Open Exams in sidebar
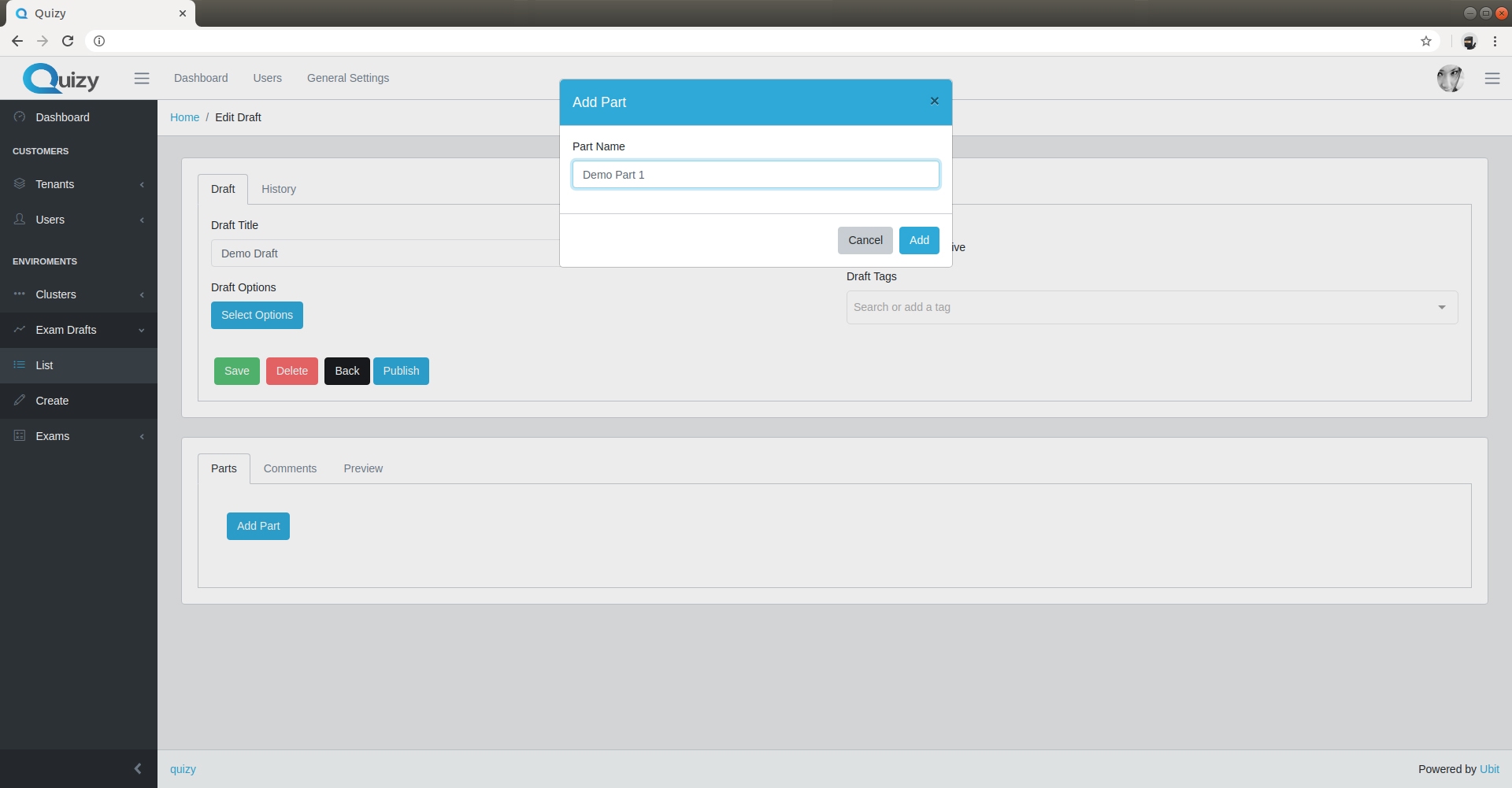 click(79, 436)
